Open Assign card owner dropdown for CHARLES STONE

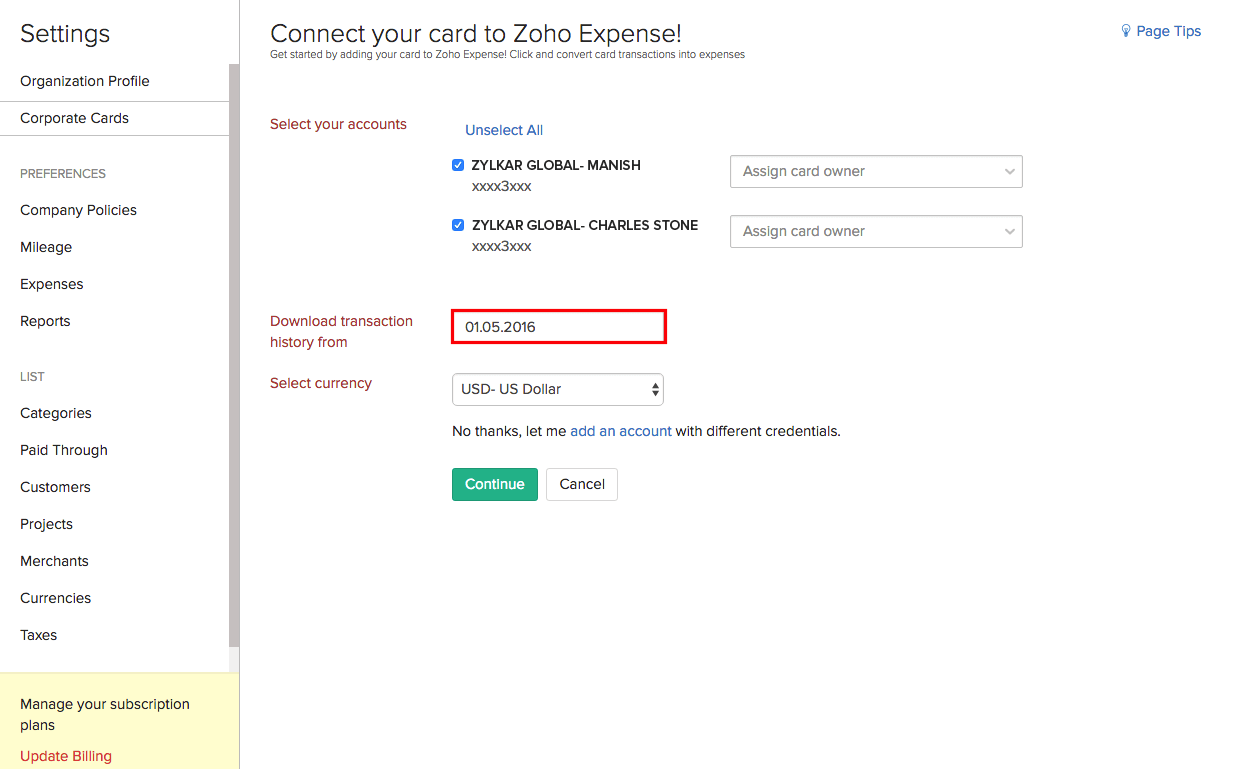point(876,231)
